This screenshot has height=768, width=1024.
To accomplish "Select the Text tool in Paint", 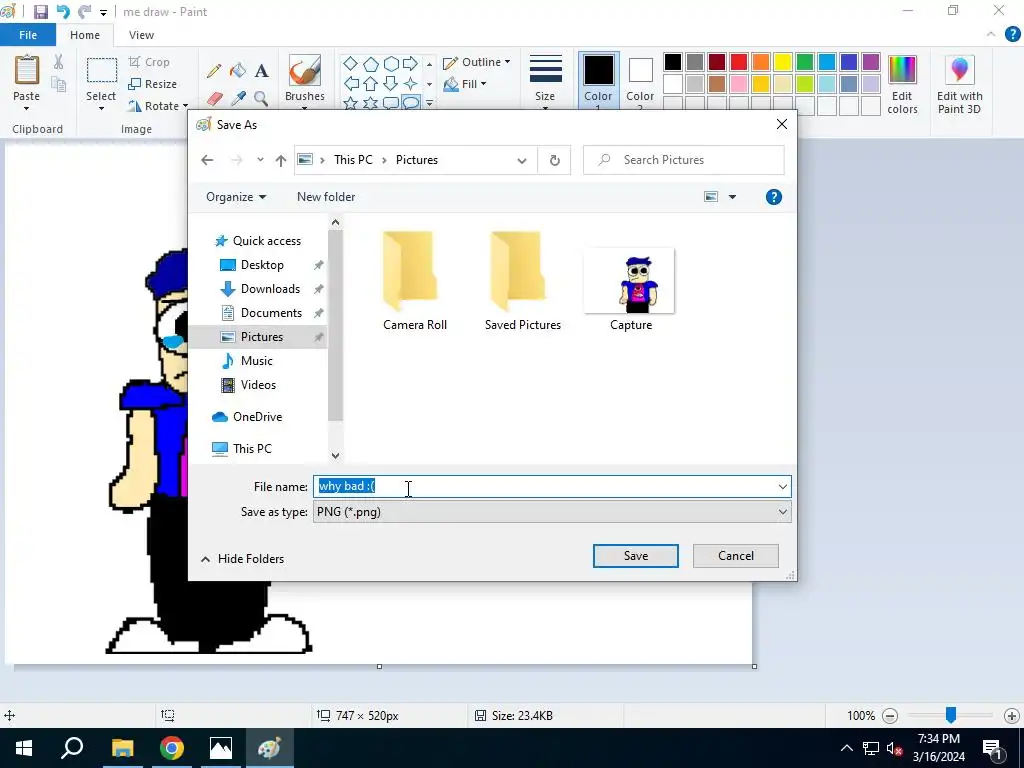I will pyautogui.click(x=262, y=71).
